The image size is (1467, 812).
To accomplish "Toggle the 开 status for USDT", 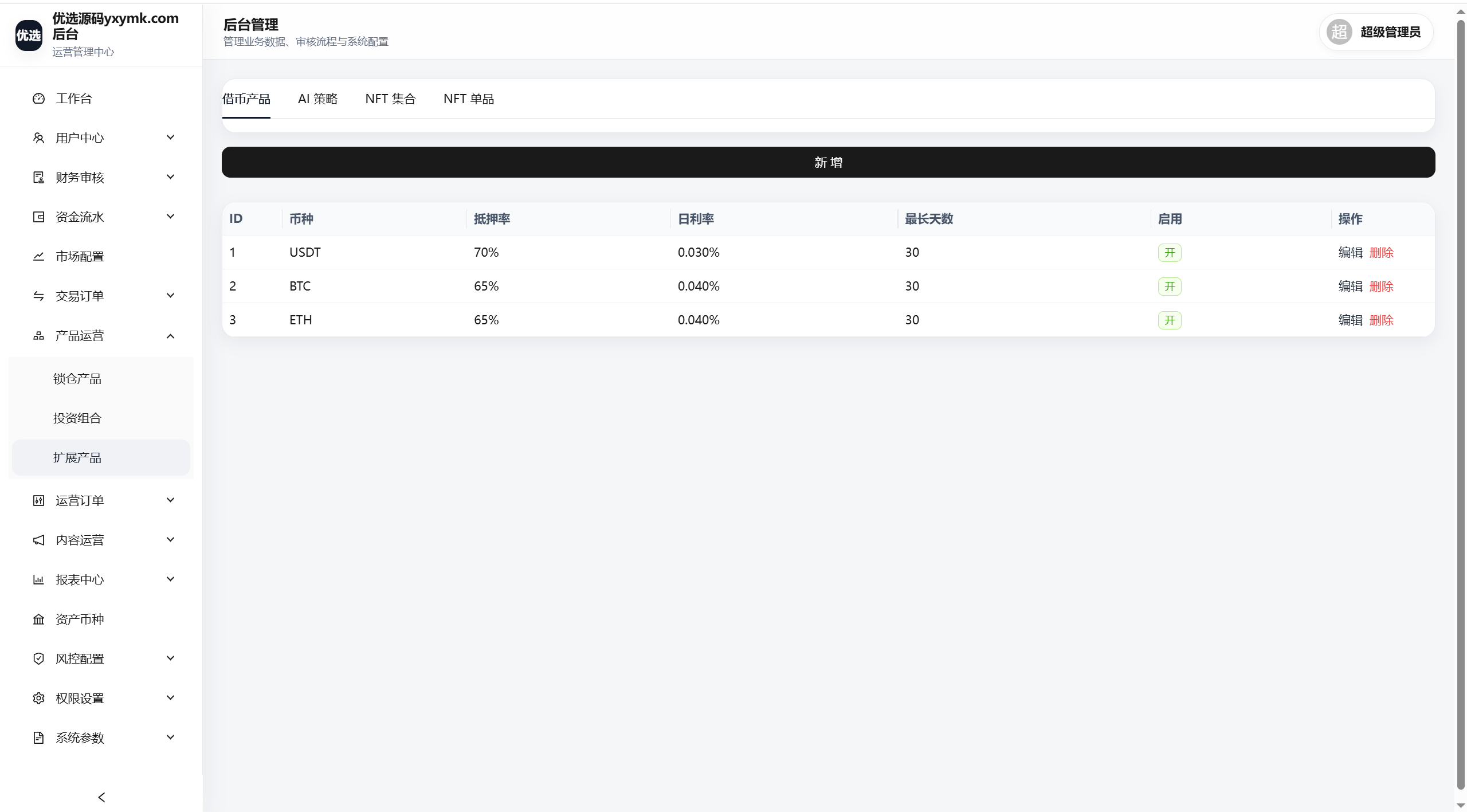I will (1170, 253).
